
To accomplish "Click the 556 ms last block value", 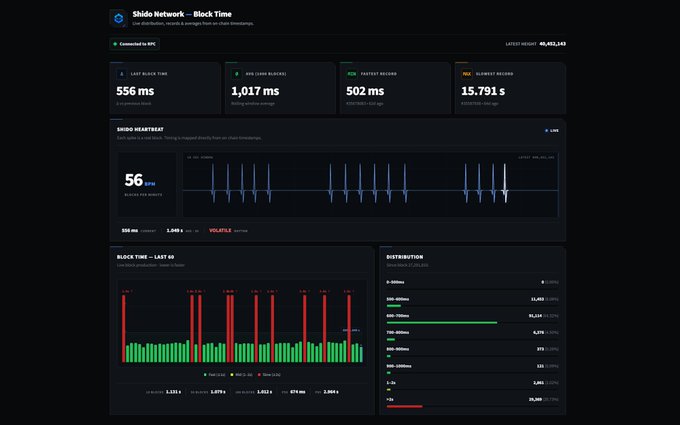I will coord(135,91).
